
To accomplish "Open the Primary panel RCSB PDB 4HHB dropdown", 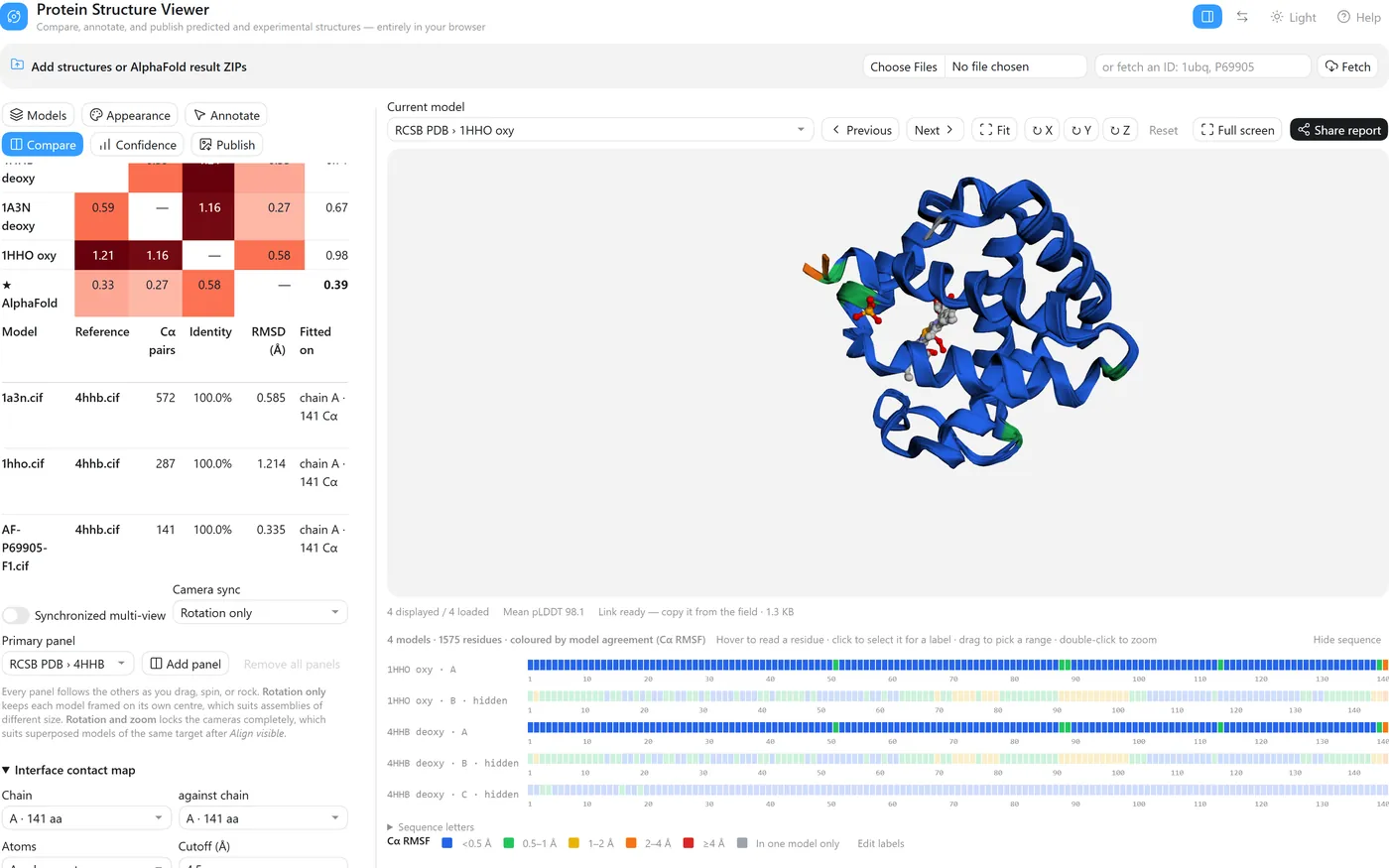I will [67, 664].
